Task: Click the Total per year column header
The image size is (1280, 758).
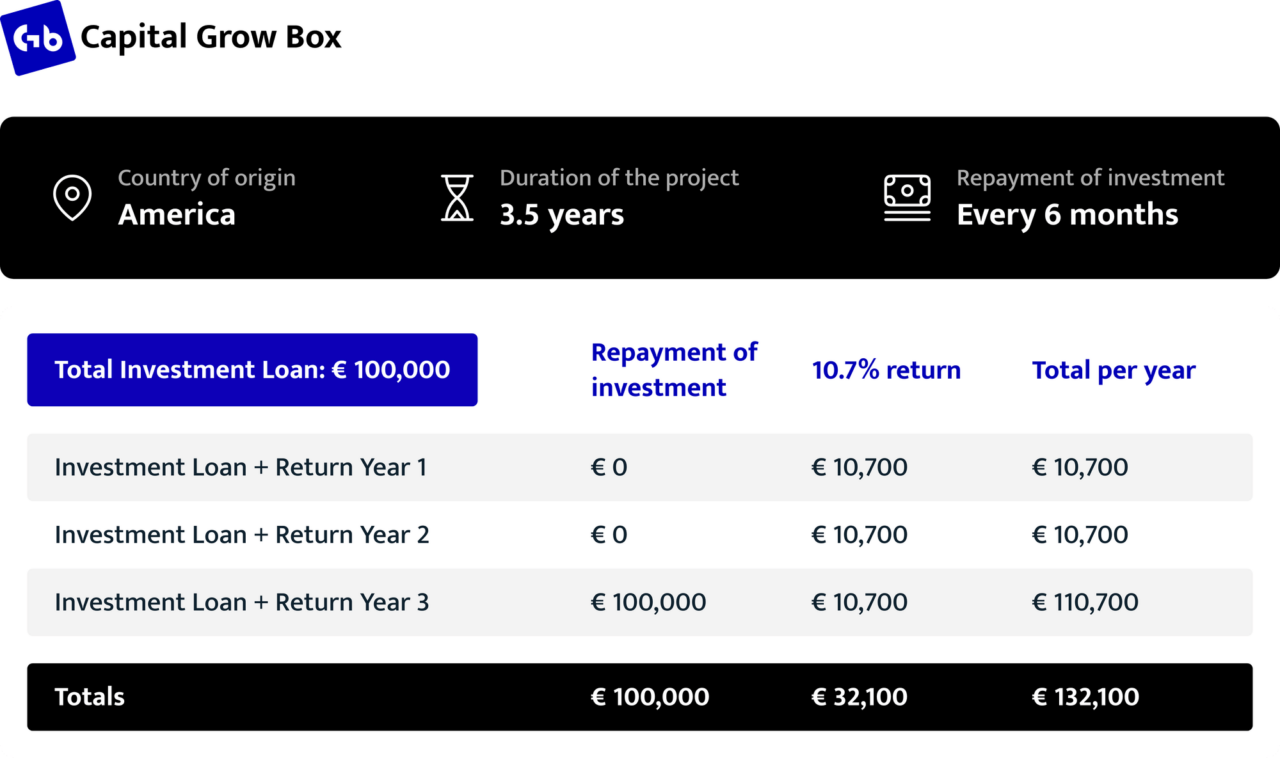Action: point(1114,370)
